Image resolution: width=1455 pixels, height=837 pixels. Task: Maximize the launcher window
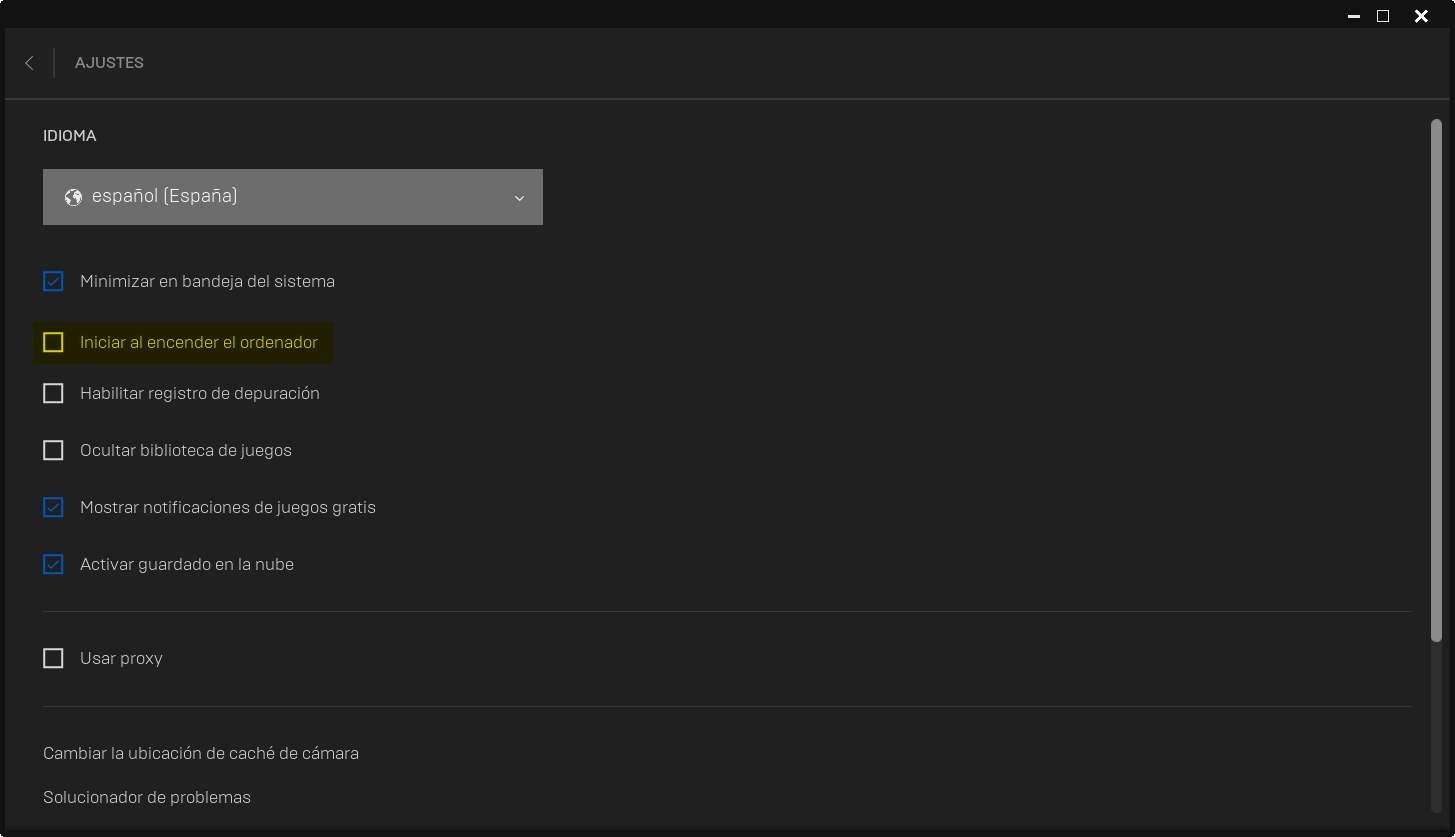coord(1383,16)
